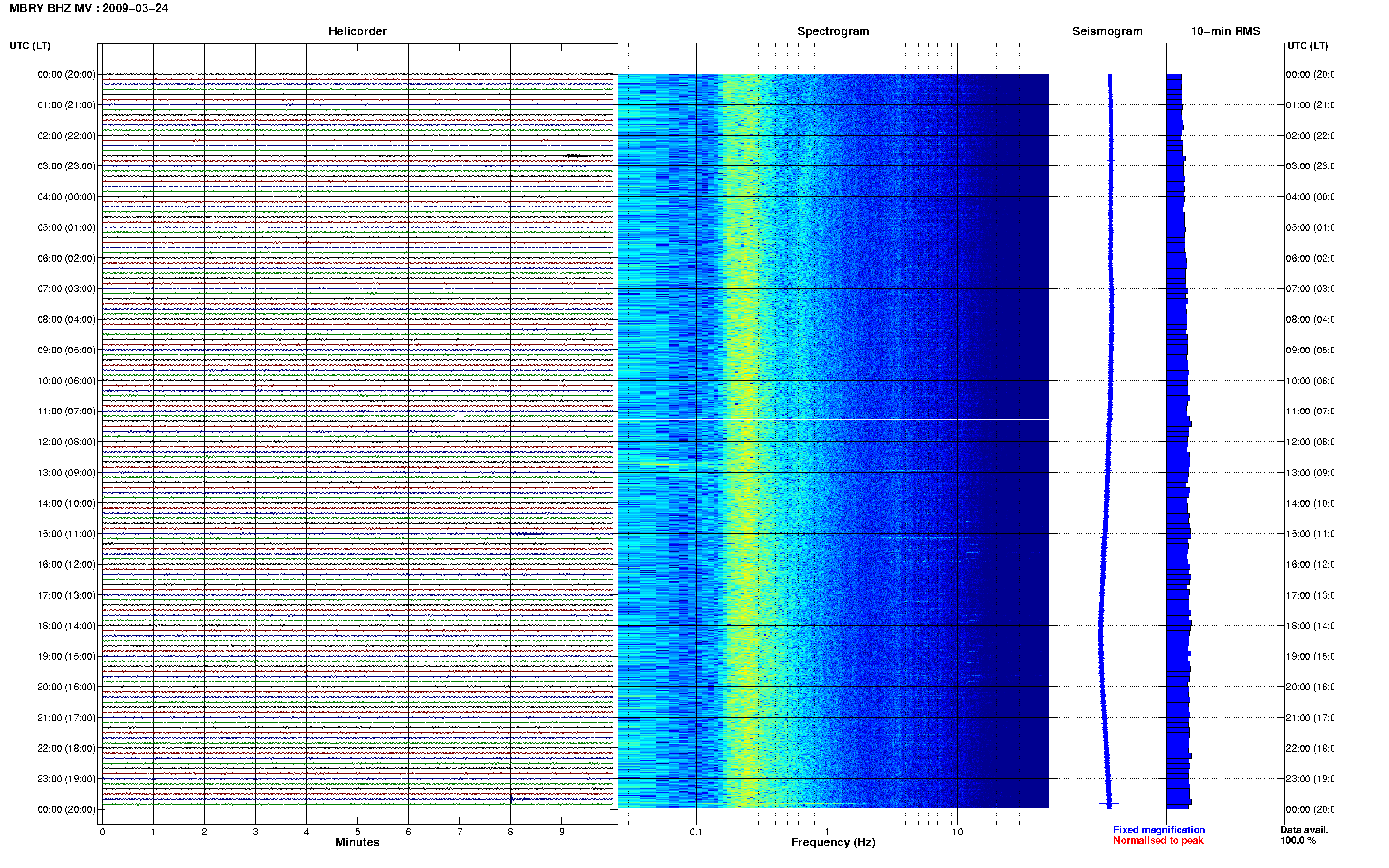The height and width of the screenshot is (868, 1389).
Task: Click left axis label '20:00 (16:00)'
Action: click(66, 686)
